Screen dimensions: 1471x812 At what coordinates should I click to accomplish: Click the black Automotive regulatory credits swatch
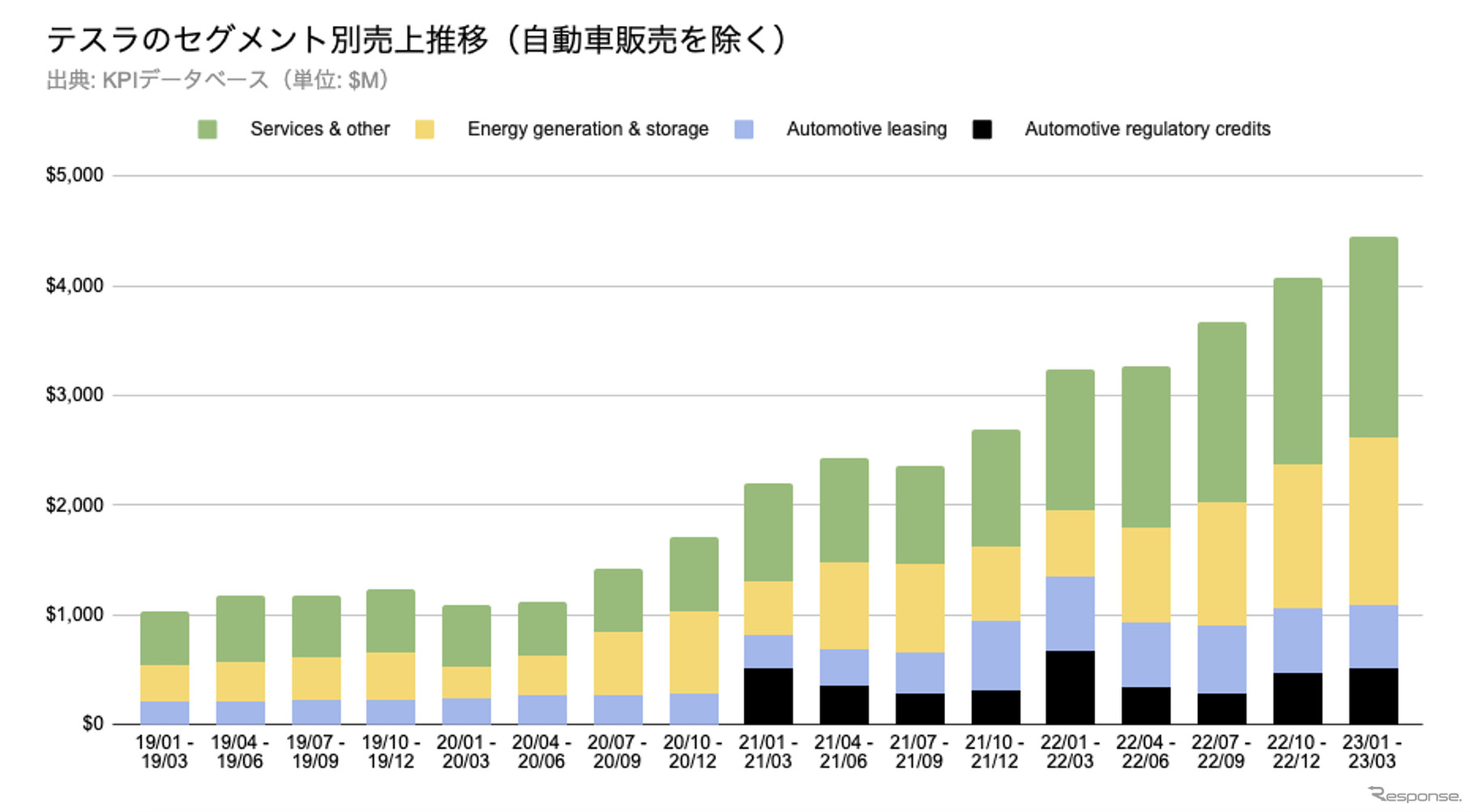tap(982, 130)
